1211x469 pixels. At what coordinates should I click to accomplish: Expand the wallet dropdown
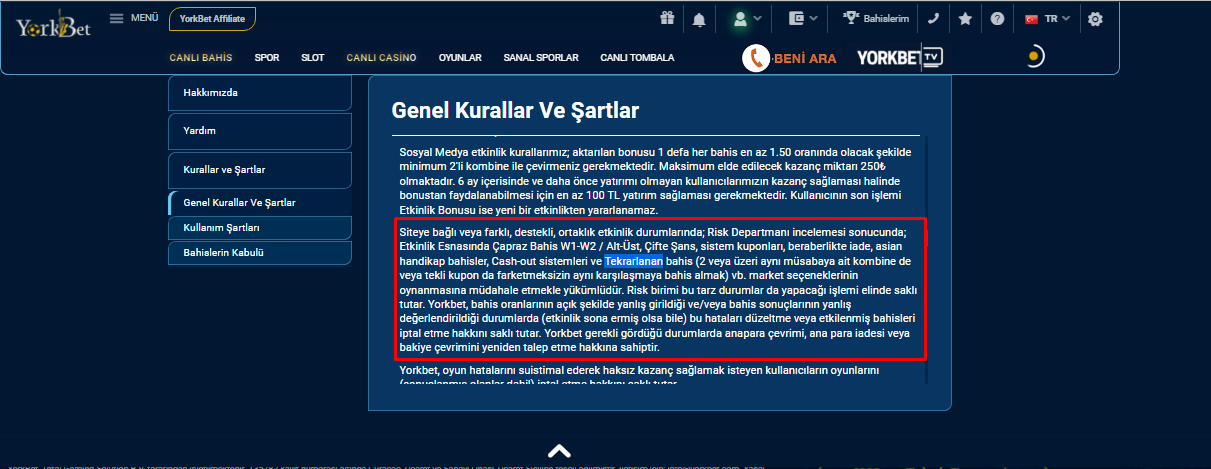tap(804, 18)
